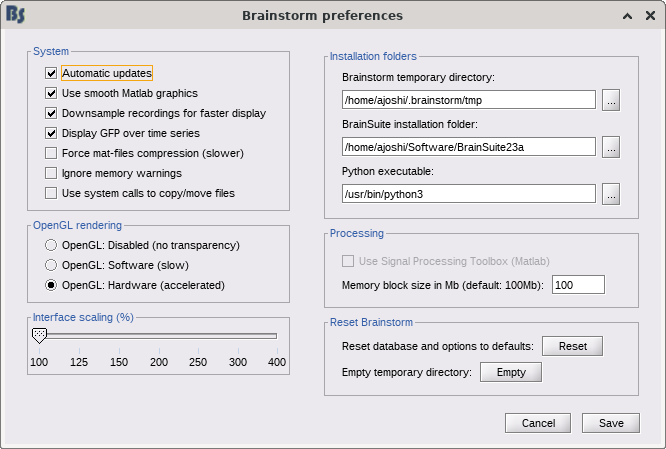Enable Force mat-files compression option
The width and height of the screenshot is (666, 449).
click(x=51, y=153)
